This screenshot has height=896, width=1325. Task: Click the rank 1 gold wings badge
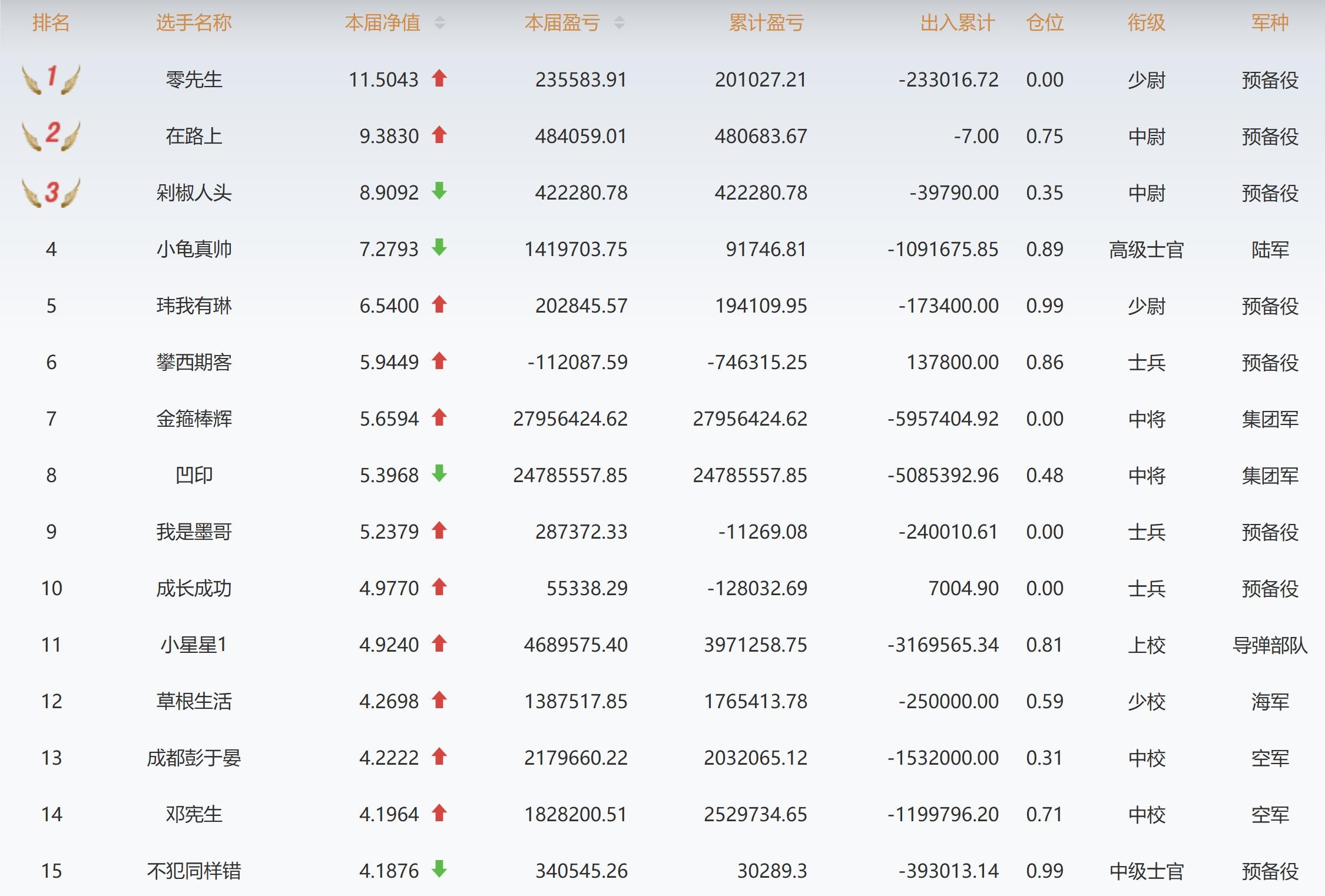(x=51, y=79)
